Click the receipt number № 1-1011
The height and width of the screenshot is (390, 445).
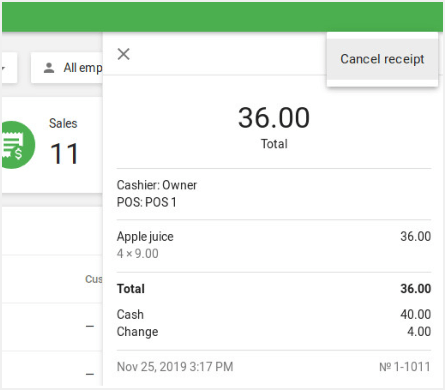pyautogui.click(x=405, y=367)
